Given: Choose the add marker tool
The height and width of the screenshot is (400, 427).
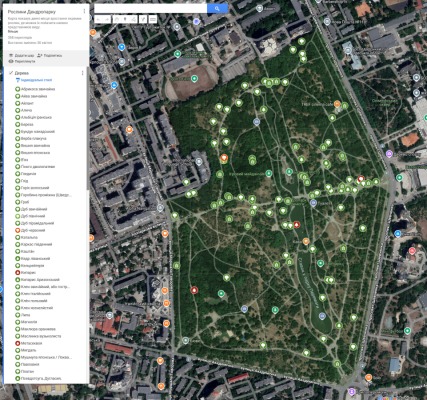Looking at the screenshot, I should click(125, 20).
